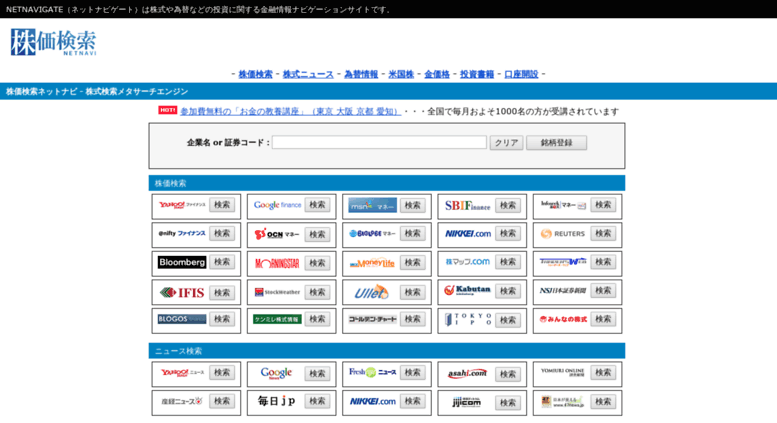The height and width of the screenshot is (423, 777).
Task: Search with the 毎日jp 検索 button
Action: pos(317,401)
